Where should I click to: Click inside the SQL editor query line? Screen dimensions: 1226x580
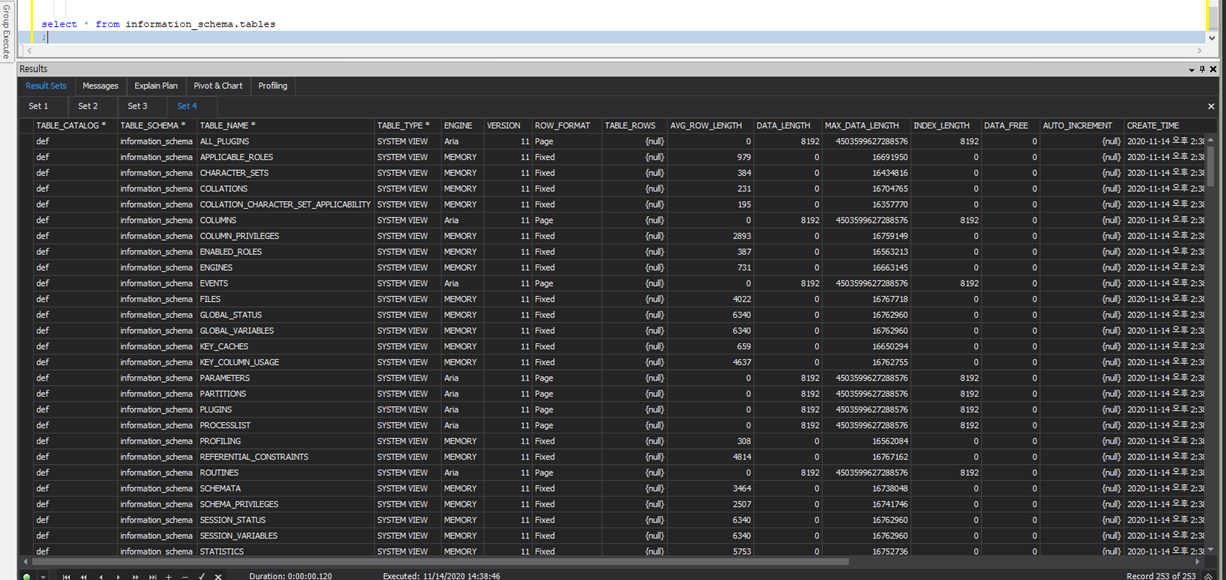(158, 24)
